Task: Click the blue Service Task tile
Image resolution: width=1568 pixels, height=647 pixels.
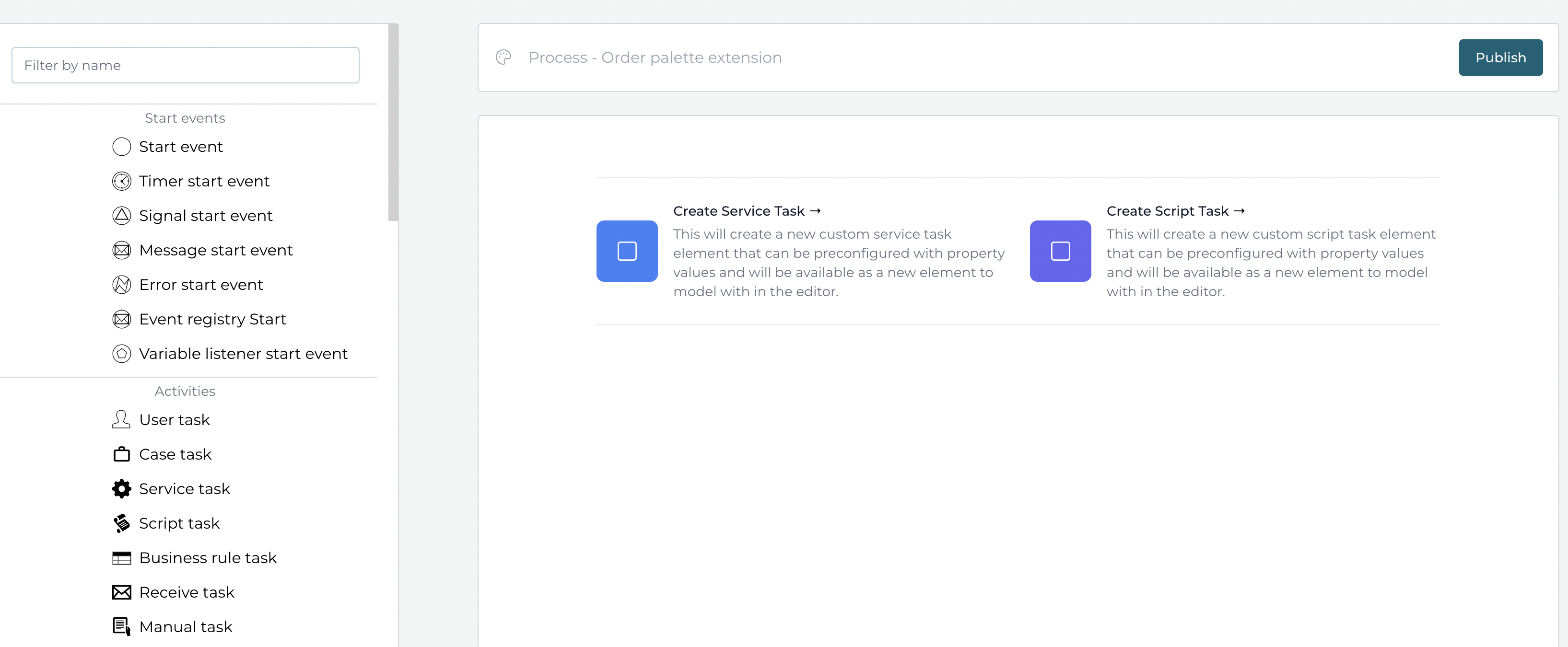Action: click(627, 251)
